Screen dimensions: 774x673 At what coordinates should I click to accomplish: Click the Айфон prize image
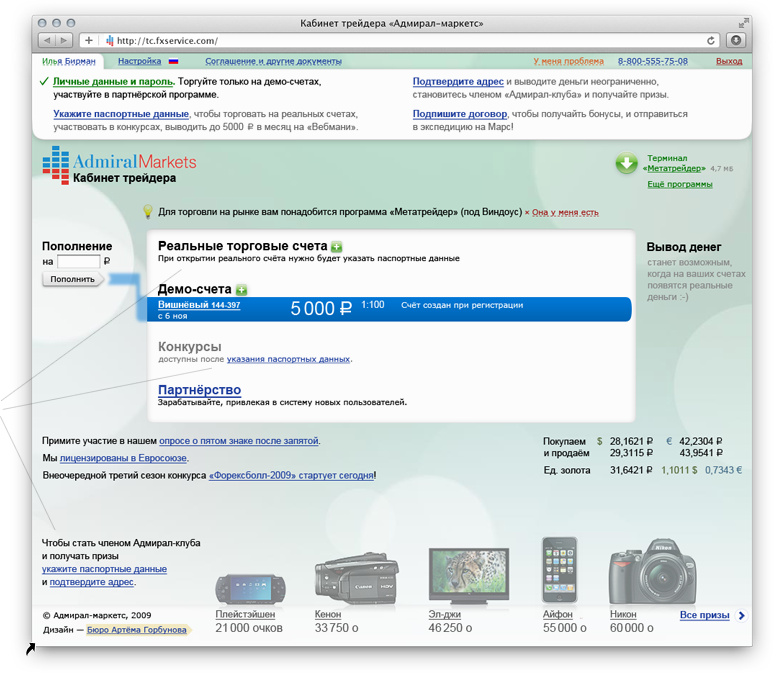point(558,570)
